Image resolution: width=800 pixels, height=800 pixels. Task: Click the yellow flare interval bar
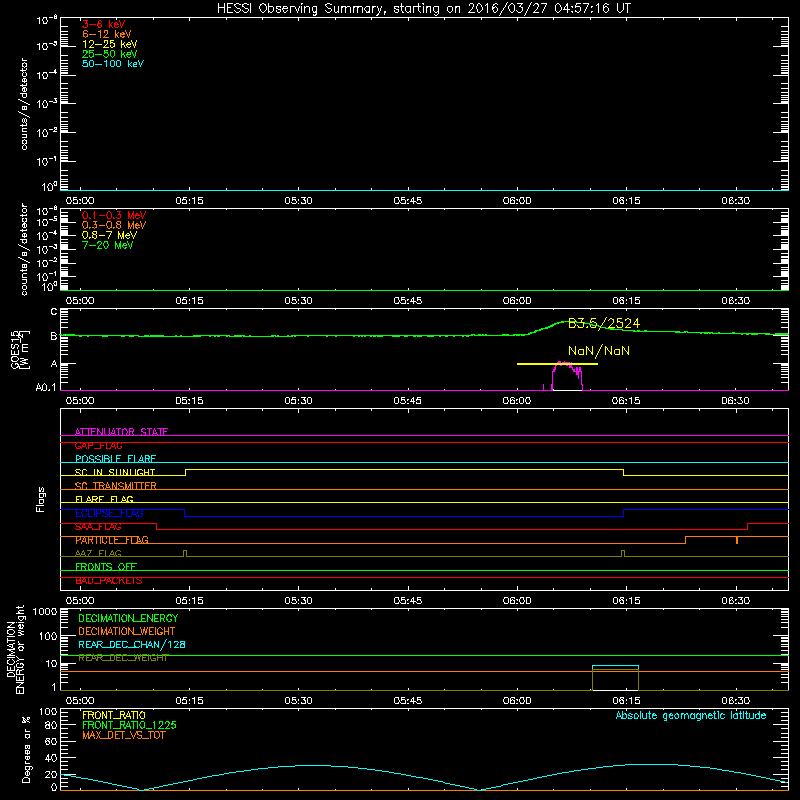point(557,364)
